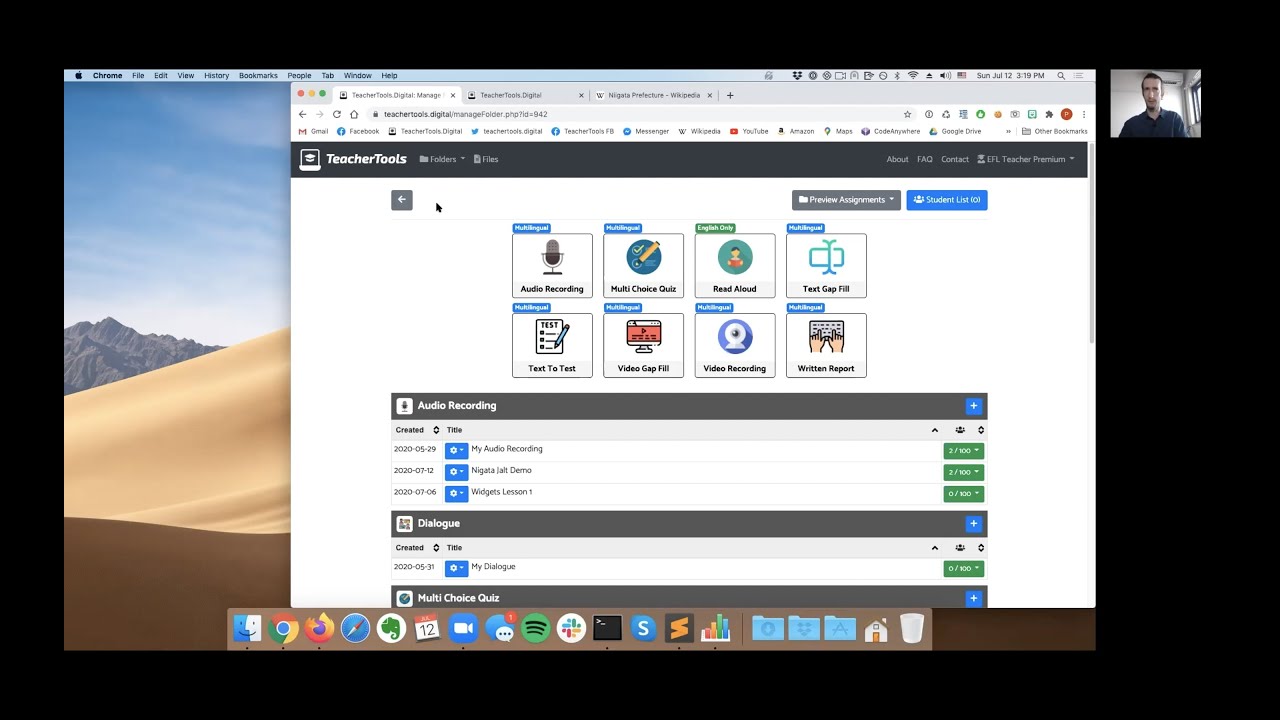Open the 0 / 100 dropdown for Widgets Lesson 1
1280x720 pixels.
coord(964,494)
